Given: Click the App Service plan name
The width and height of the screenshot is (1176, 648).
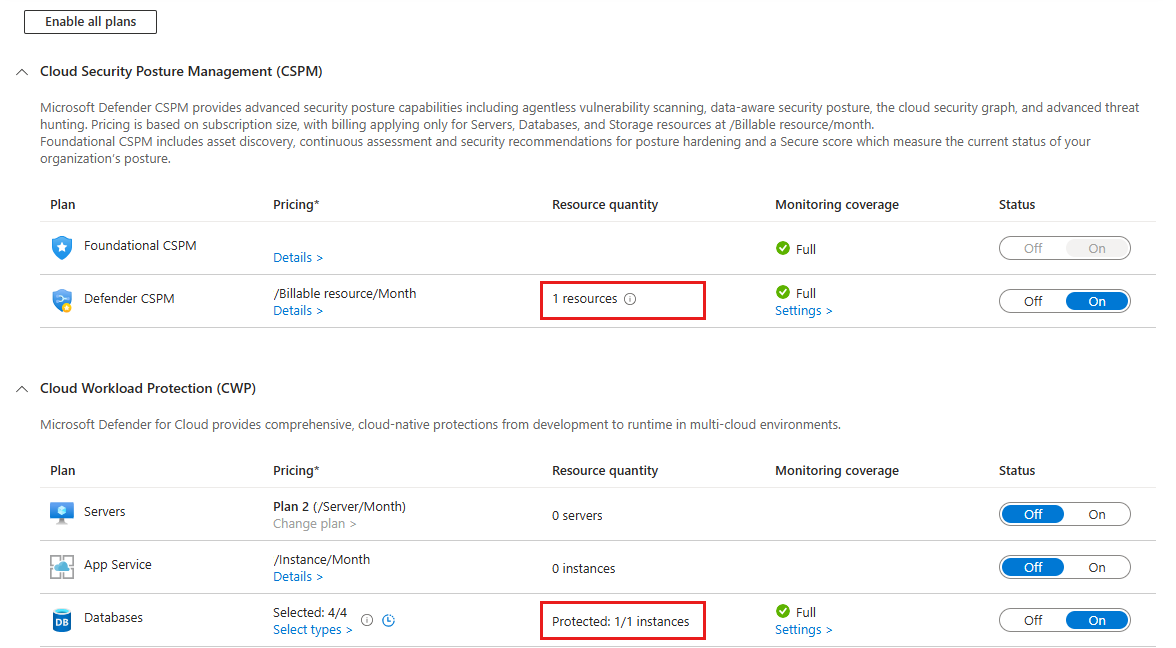Looking at the screenshot, I should (x=118, y=565).
